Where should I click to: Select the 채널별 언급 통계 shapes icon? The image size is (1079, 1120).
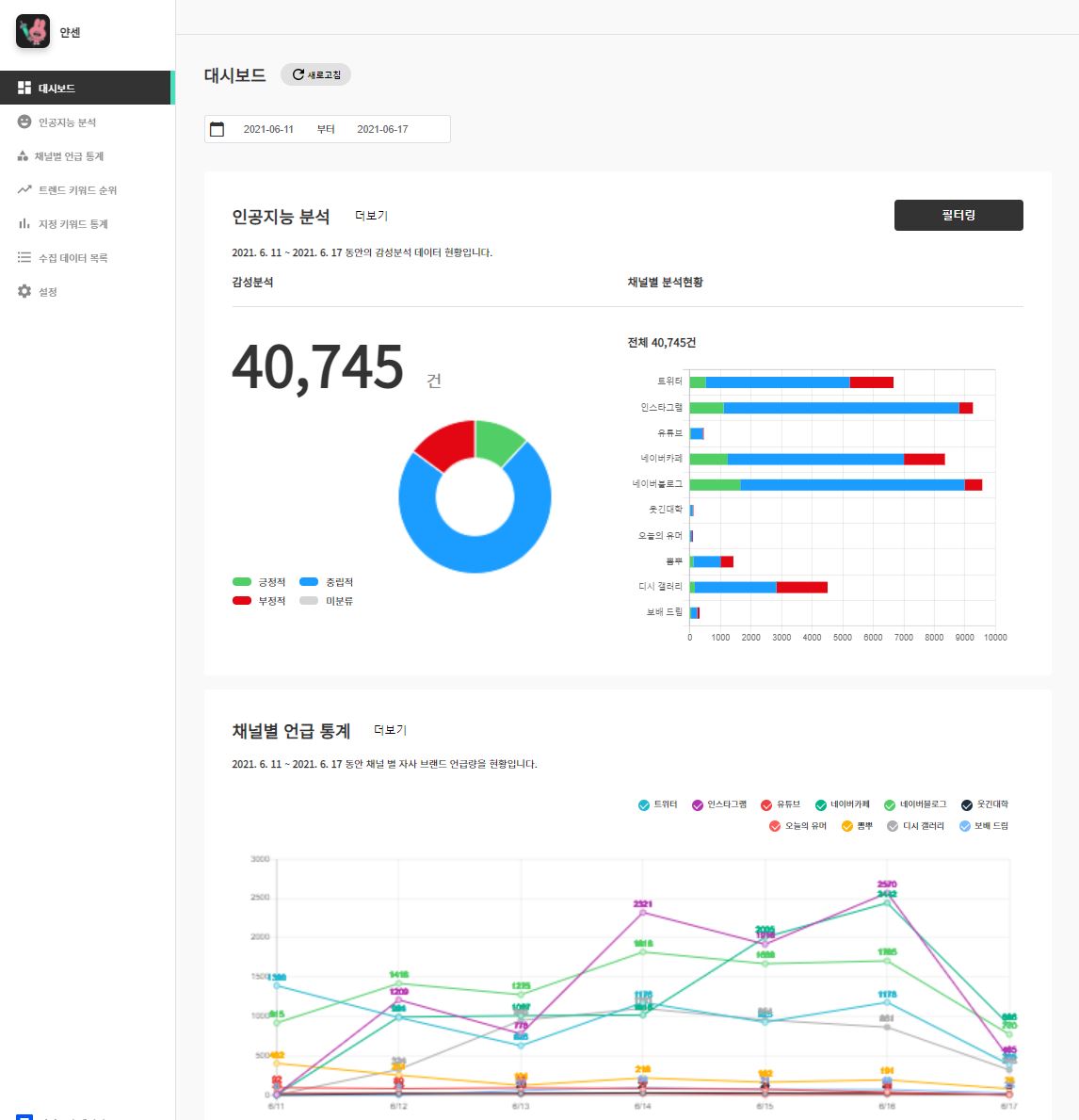pyautogui.click(x=23, y=155)
